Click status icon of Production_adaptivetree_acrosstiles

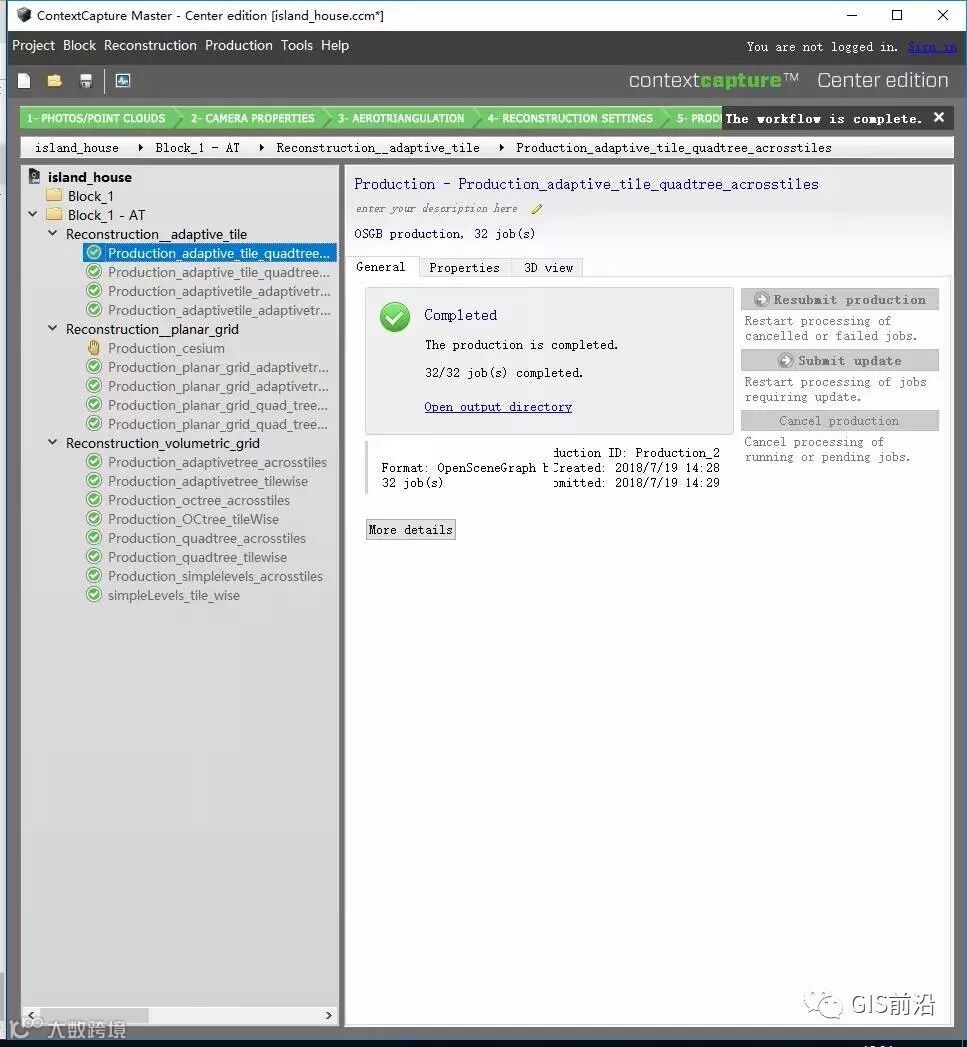coord(94,461)
